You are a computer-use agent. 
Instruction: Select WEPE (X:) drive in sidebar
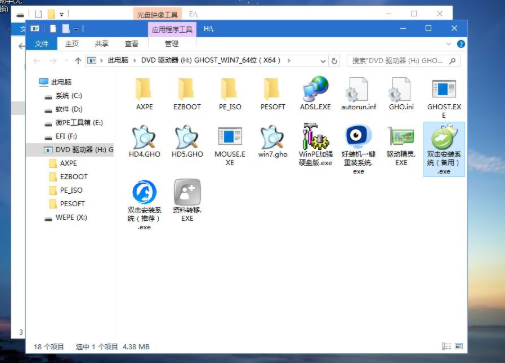coord(66,218)
